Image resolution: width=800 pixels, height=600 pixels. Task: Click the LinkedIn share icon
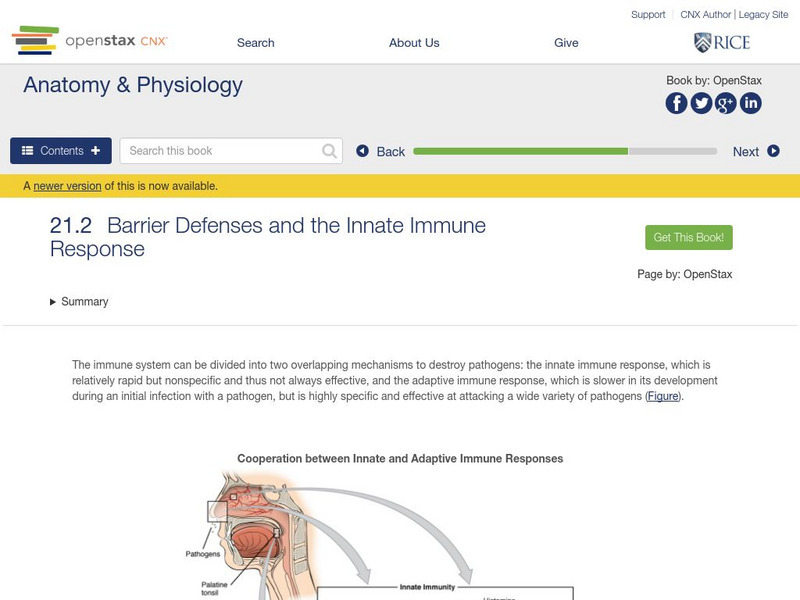coord(750,103)
